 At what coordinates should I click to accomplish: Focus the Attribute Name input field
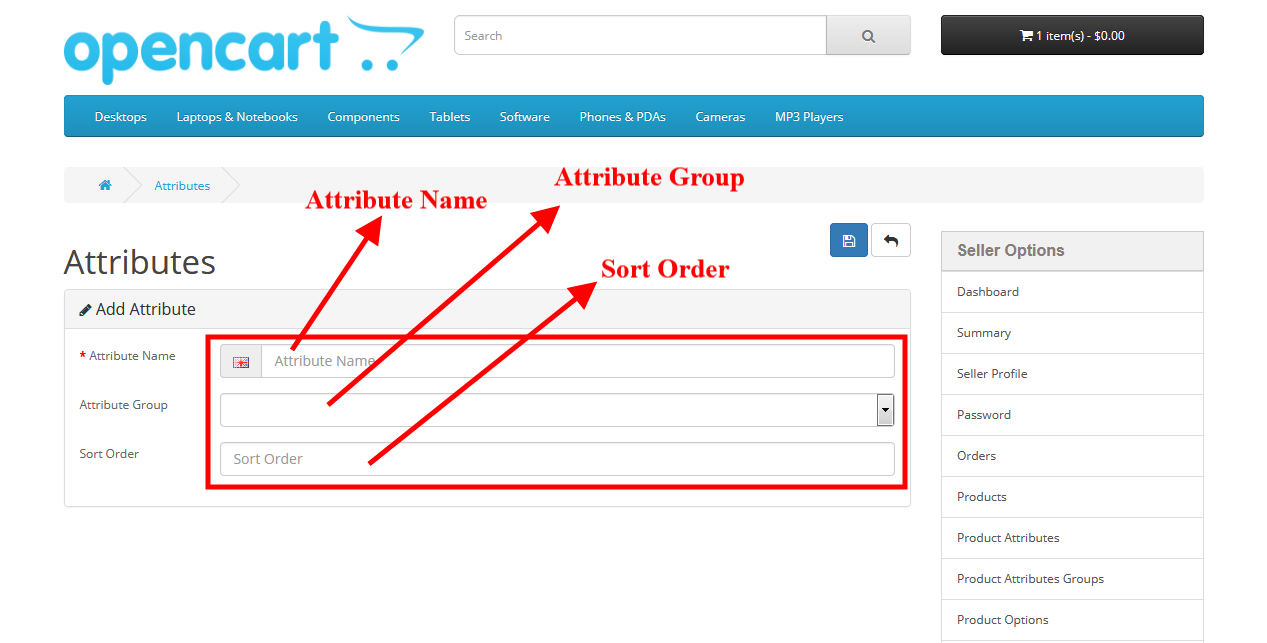point(578,361)
